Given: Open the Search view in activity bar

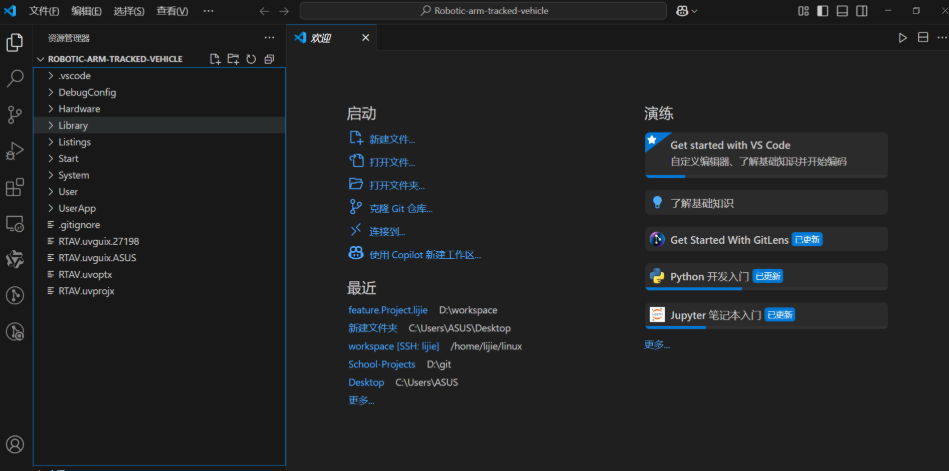Looking at the screenshot, I should coord(15,78).
